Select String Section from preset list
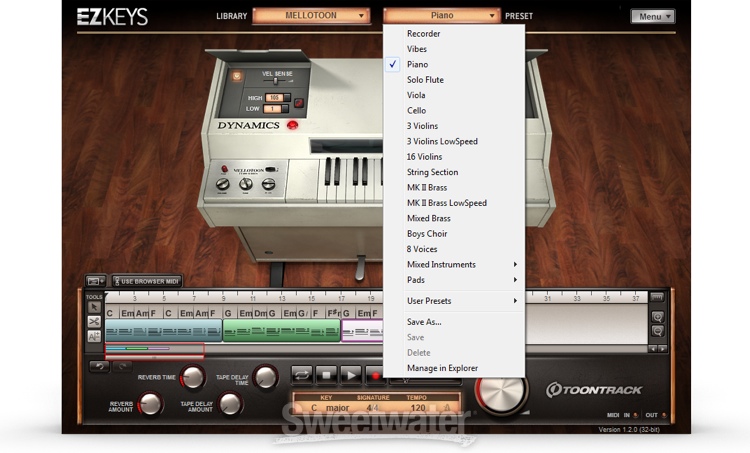 coord(432,172)
